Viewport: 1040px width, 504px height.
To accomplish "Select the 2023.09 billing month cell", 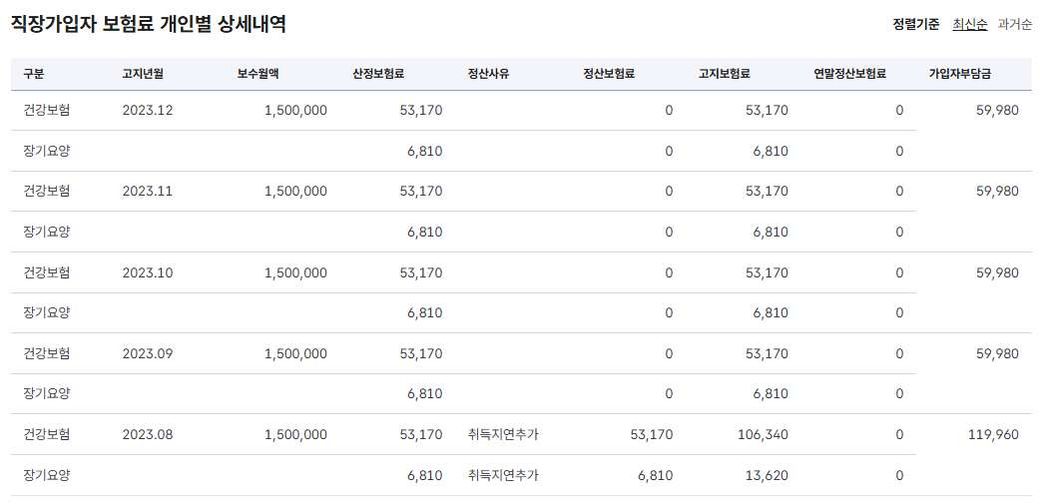I will (148, 354).
